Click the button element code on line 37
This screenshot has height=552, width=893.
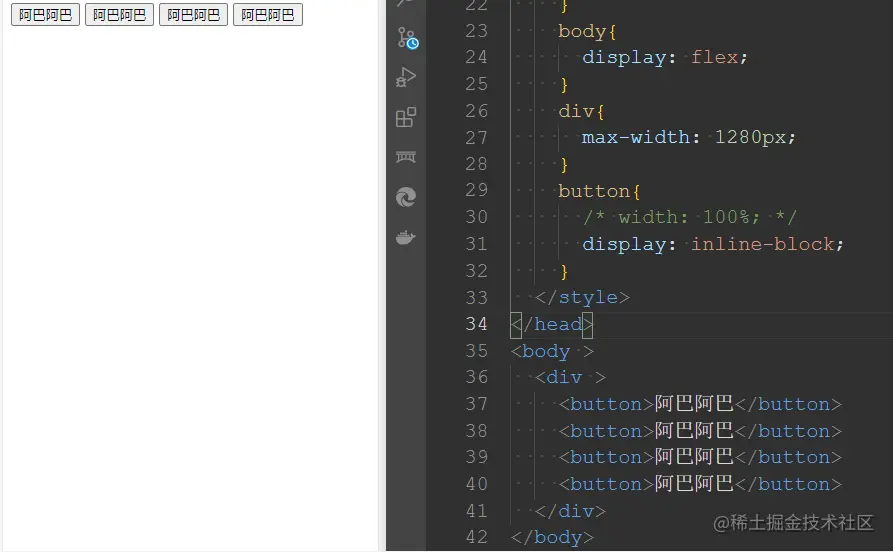point(700,404)
